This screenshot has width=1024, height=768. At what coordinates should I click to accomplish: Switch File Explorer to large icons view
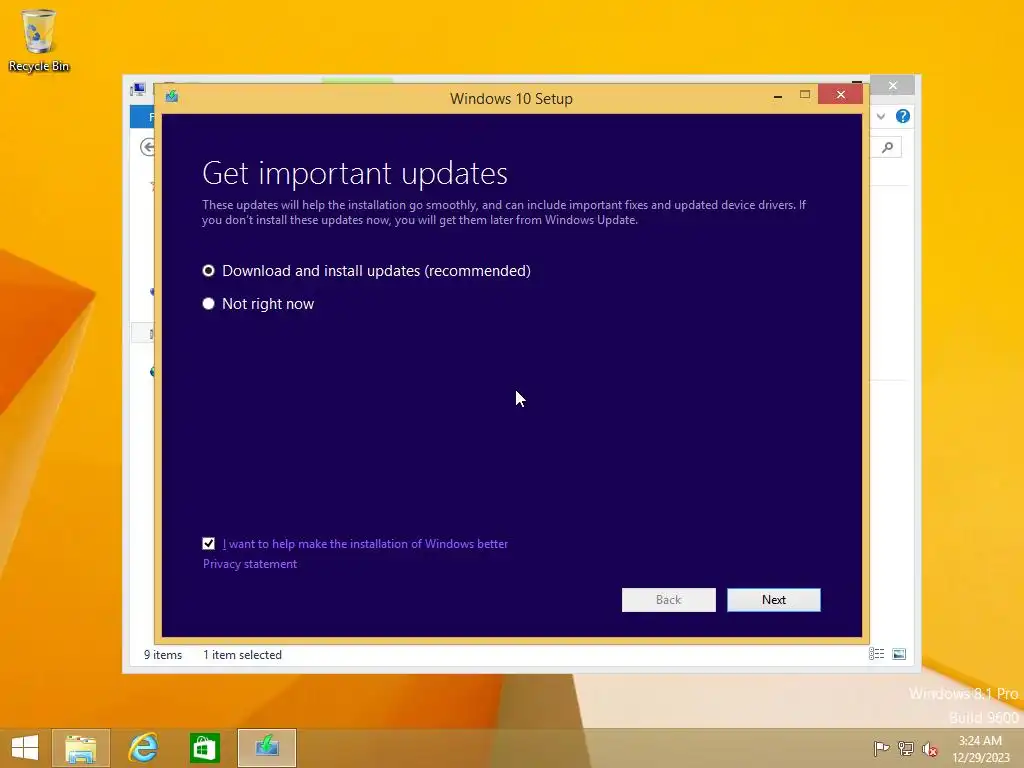tap(899, 654)
